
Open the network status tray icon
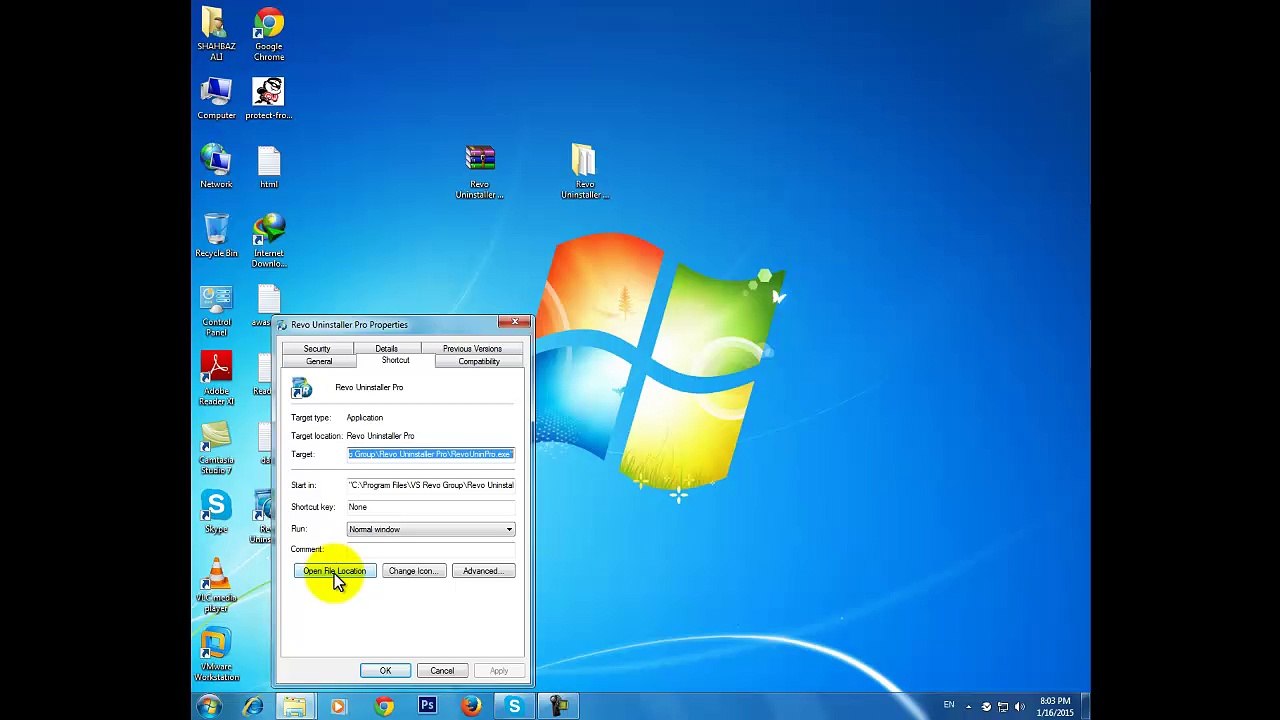tap(1003, 707)
